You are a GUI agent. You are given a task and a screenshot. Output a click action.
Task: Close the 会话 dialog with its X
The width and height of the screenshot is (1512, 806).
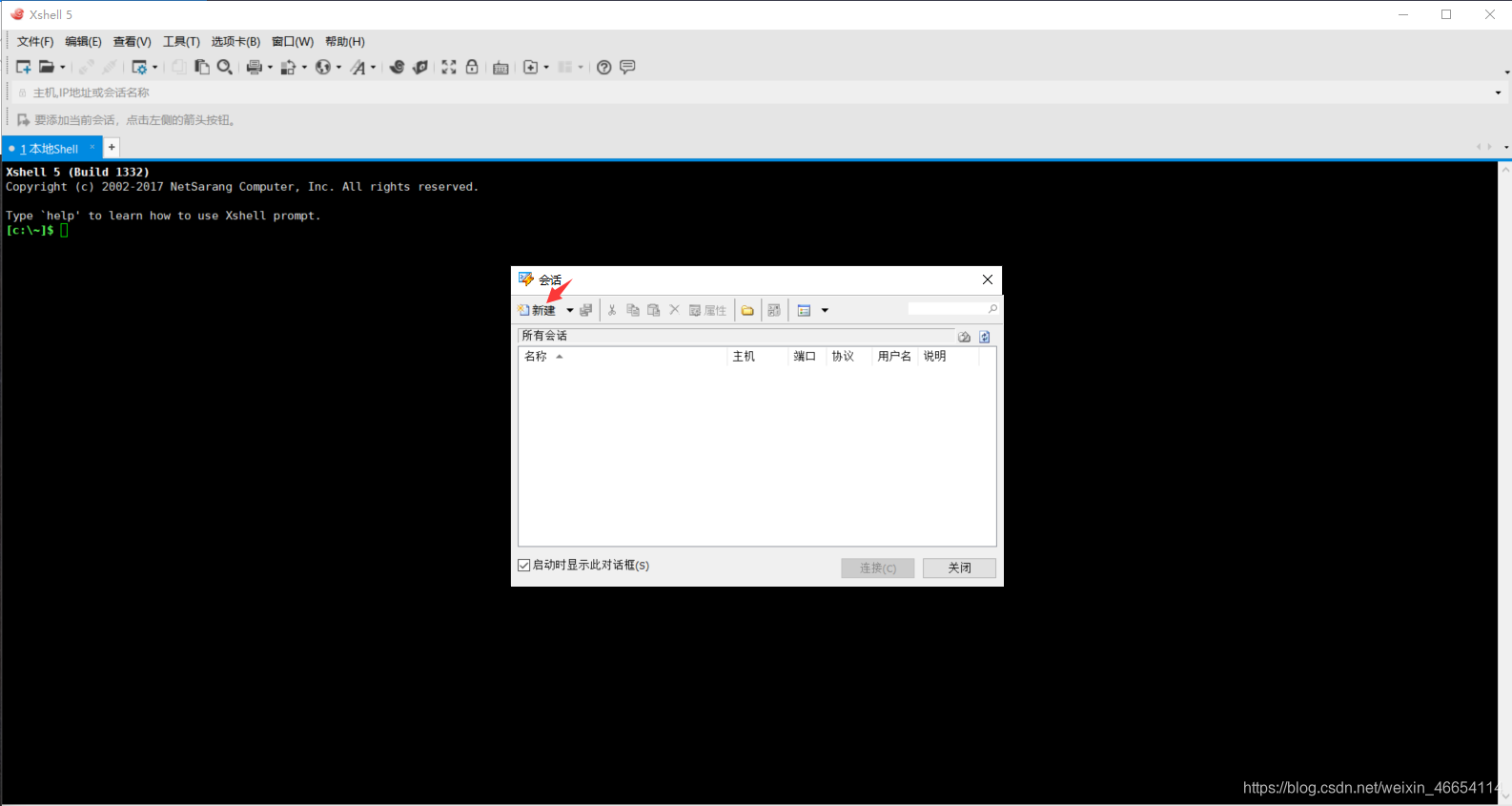(x=988, y=279)
